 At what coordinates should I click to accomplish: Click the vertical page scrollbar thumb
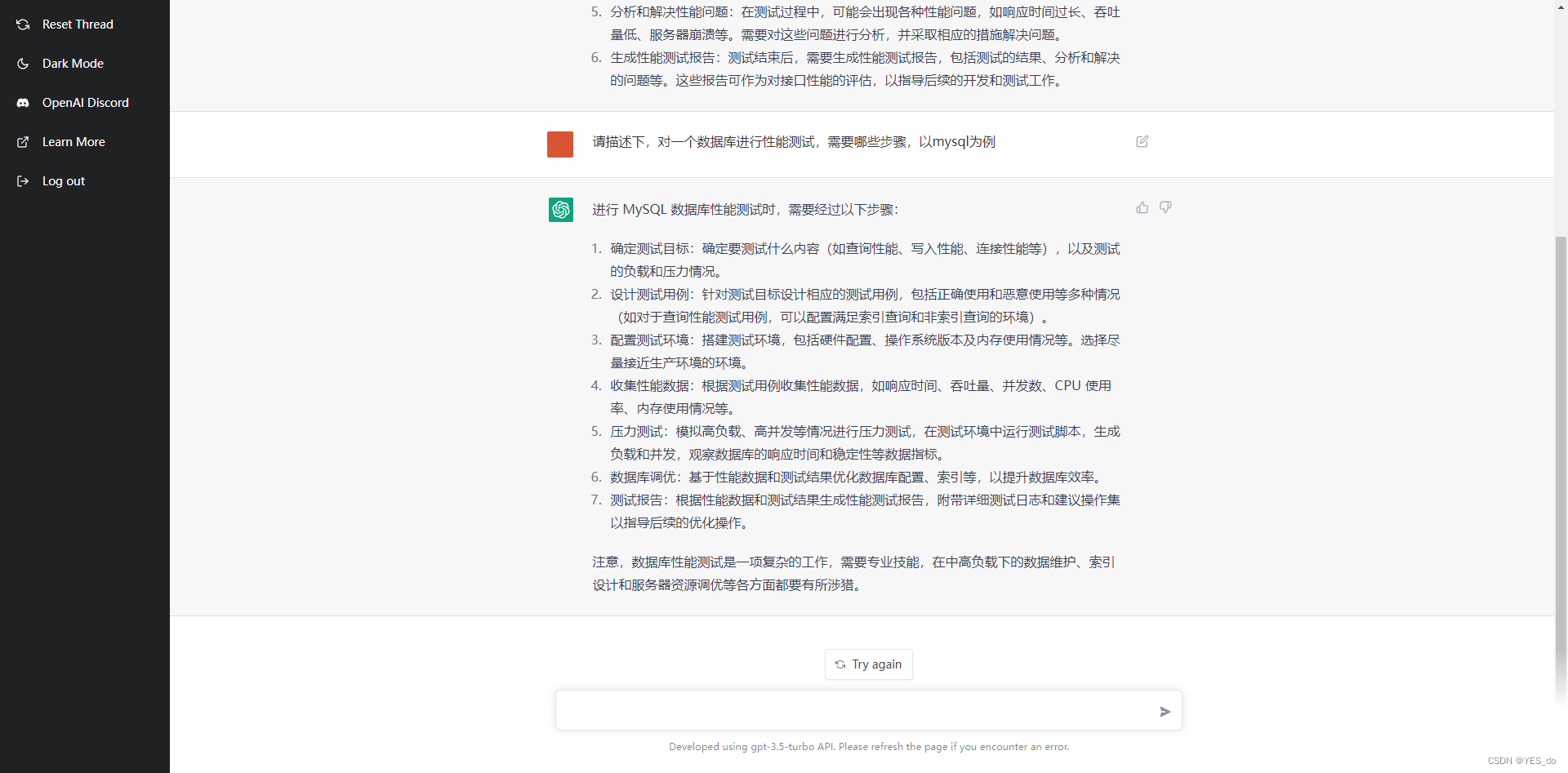[x=1561, y=469]
